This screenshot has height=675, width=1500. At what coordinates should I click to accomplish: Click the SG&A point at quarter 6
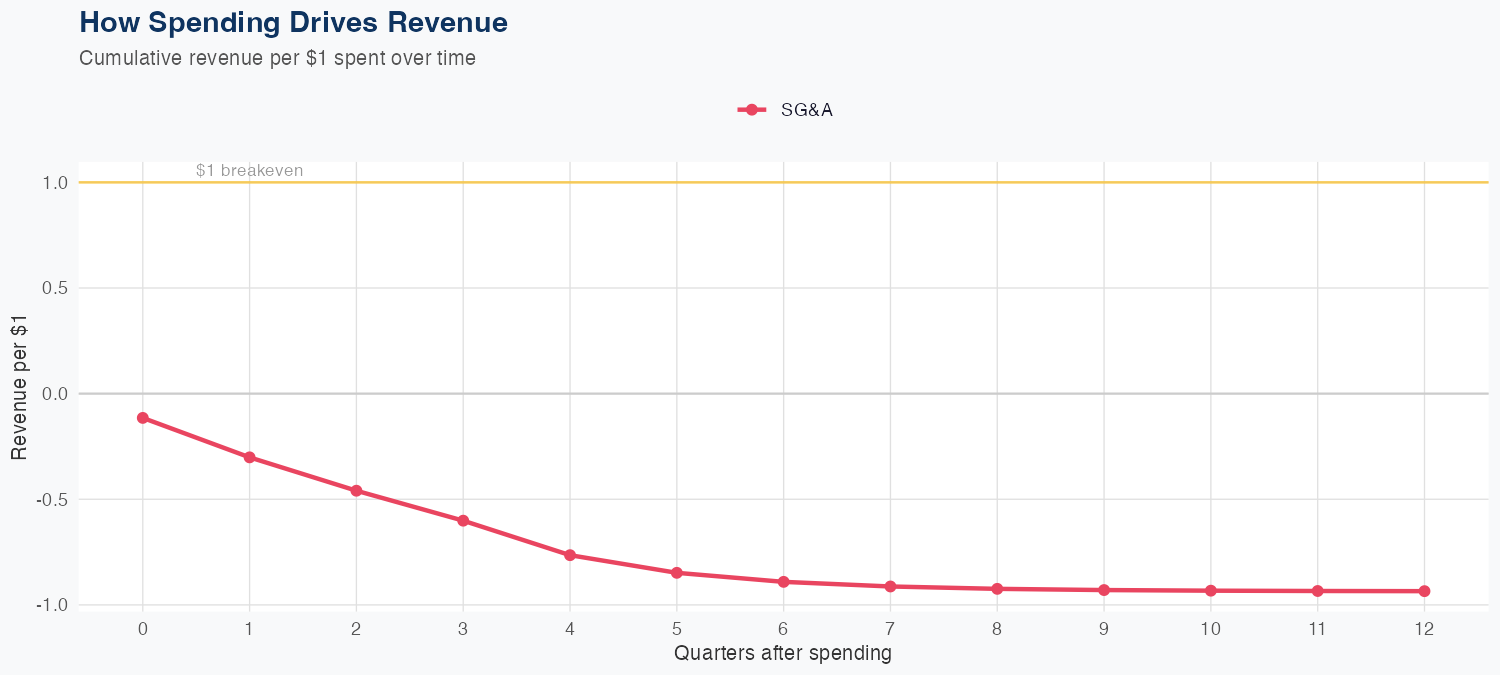(x=783, y=582)
